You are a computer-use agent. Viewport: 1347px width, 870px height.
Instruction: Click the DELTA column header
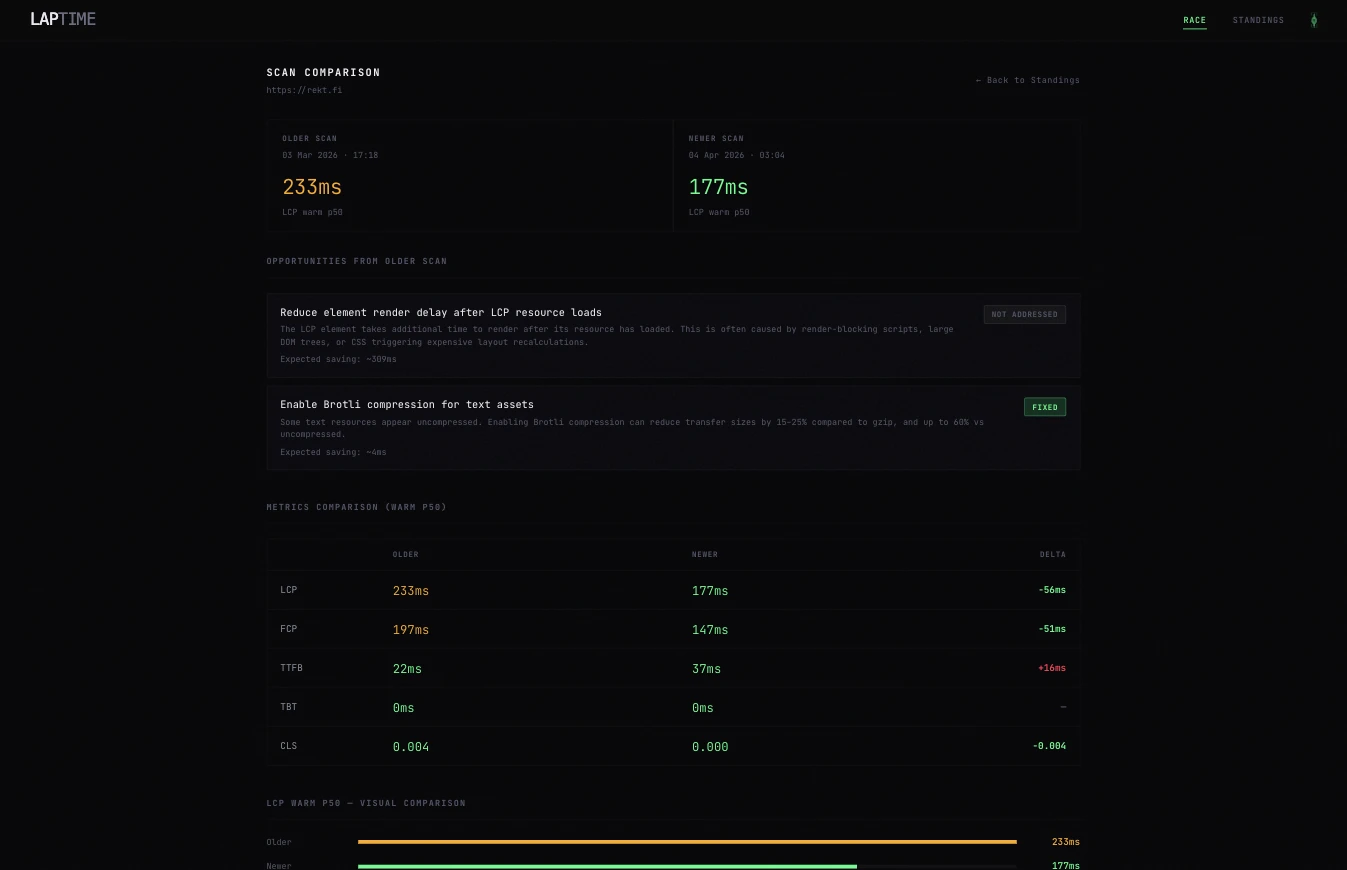tap(1052, 554)
